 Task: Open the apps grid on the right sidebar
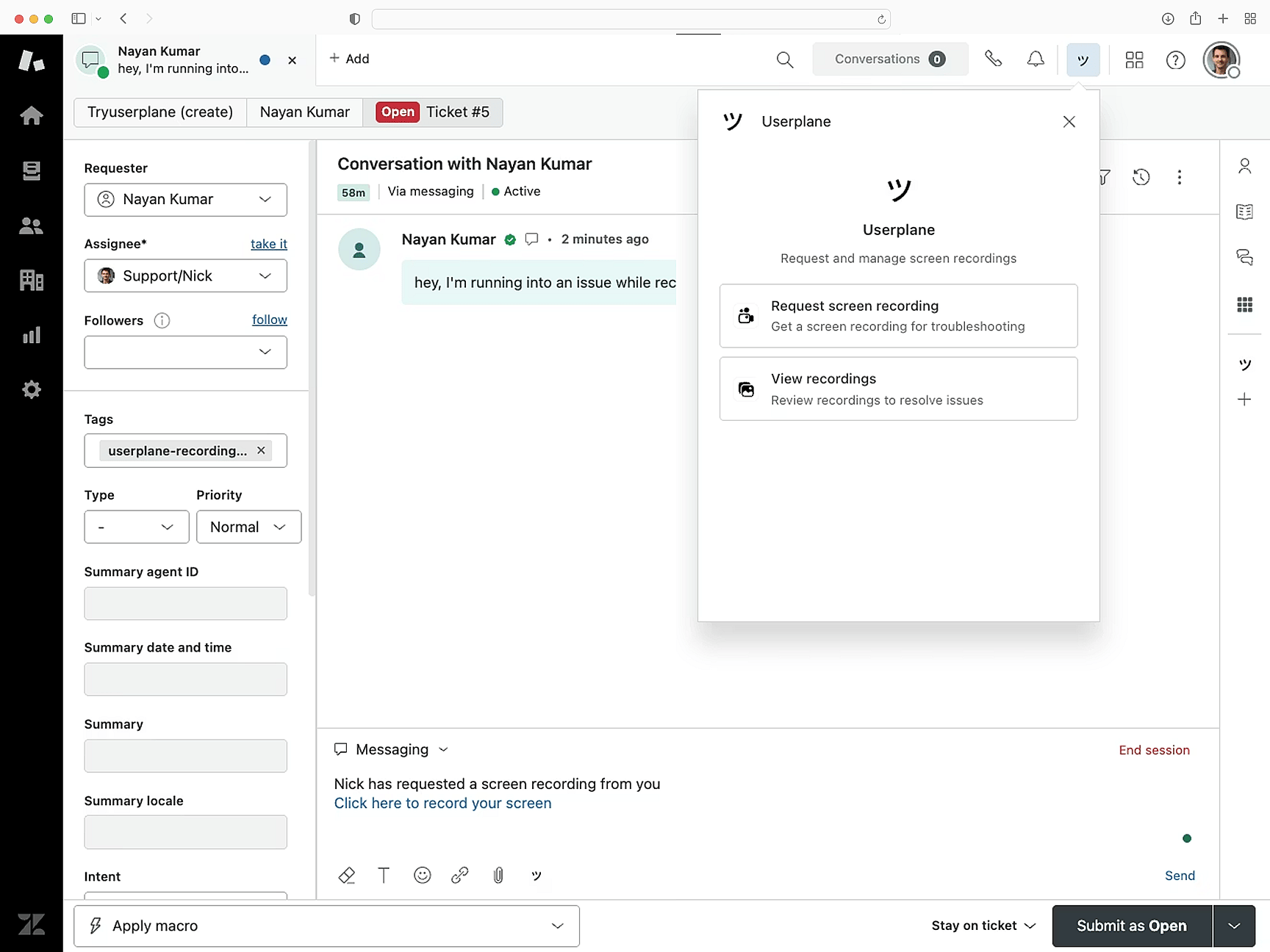point(1245,304)
